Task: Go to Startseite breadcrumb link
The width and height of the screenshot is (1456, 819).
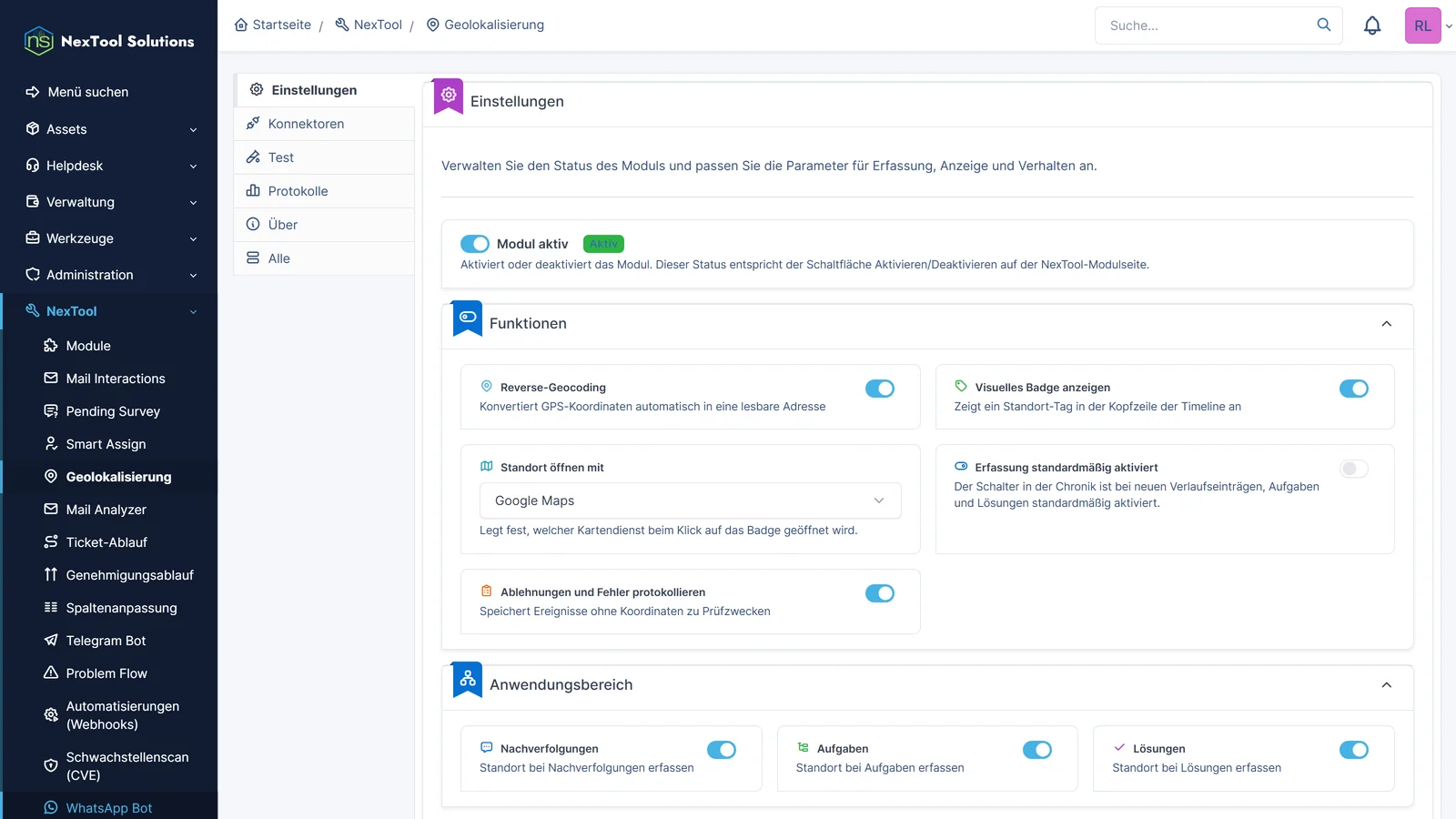Action: (x=273, y=25)
